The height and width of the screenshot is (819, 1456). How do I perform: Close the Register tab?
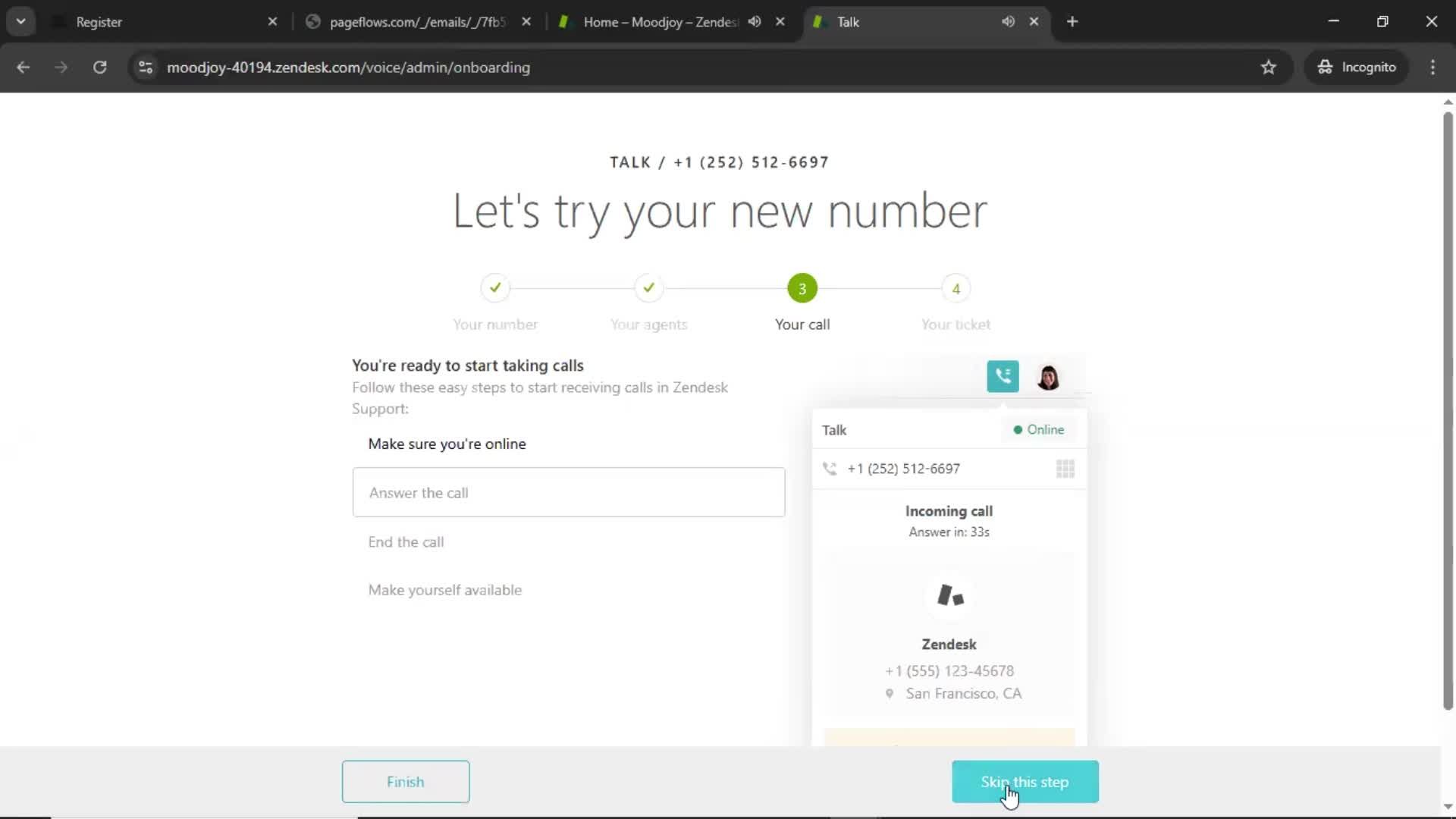coord(272,22)
